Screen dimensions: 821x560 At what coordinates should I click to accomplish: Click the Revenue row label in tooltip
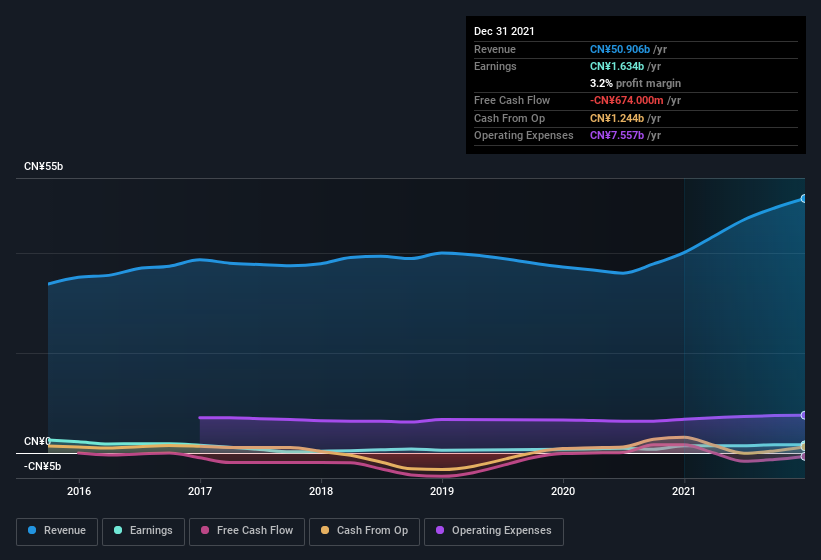[x=495, y=49]
